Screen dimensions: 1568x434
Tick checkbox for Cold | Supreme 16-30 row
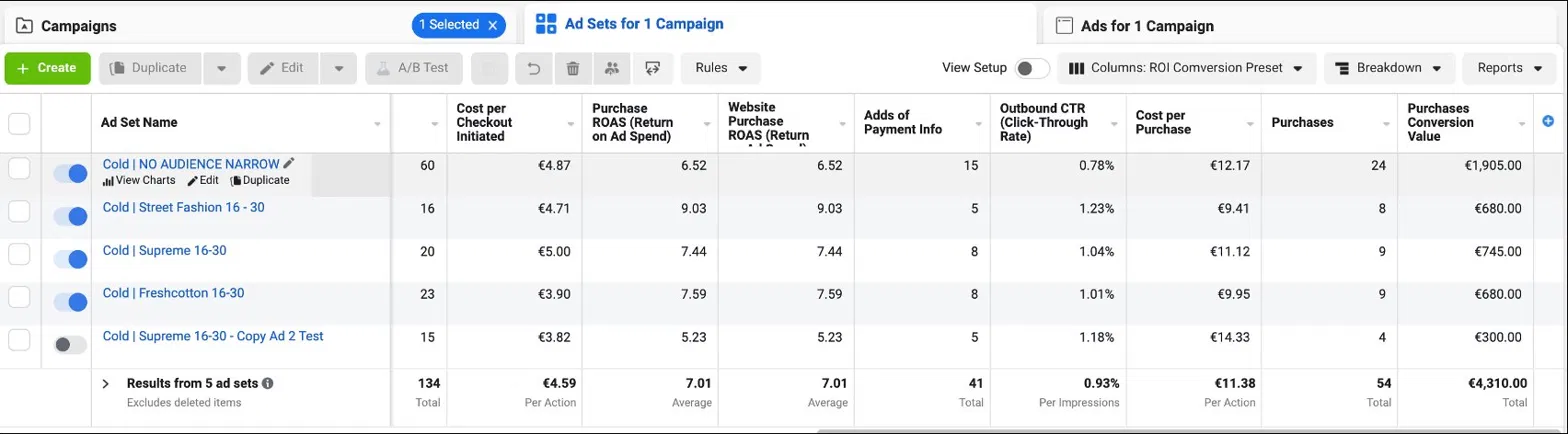pyautogui.click(x=19, y=254)
